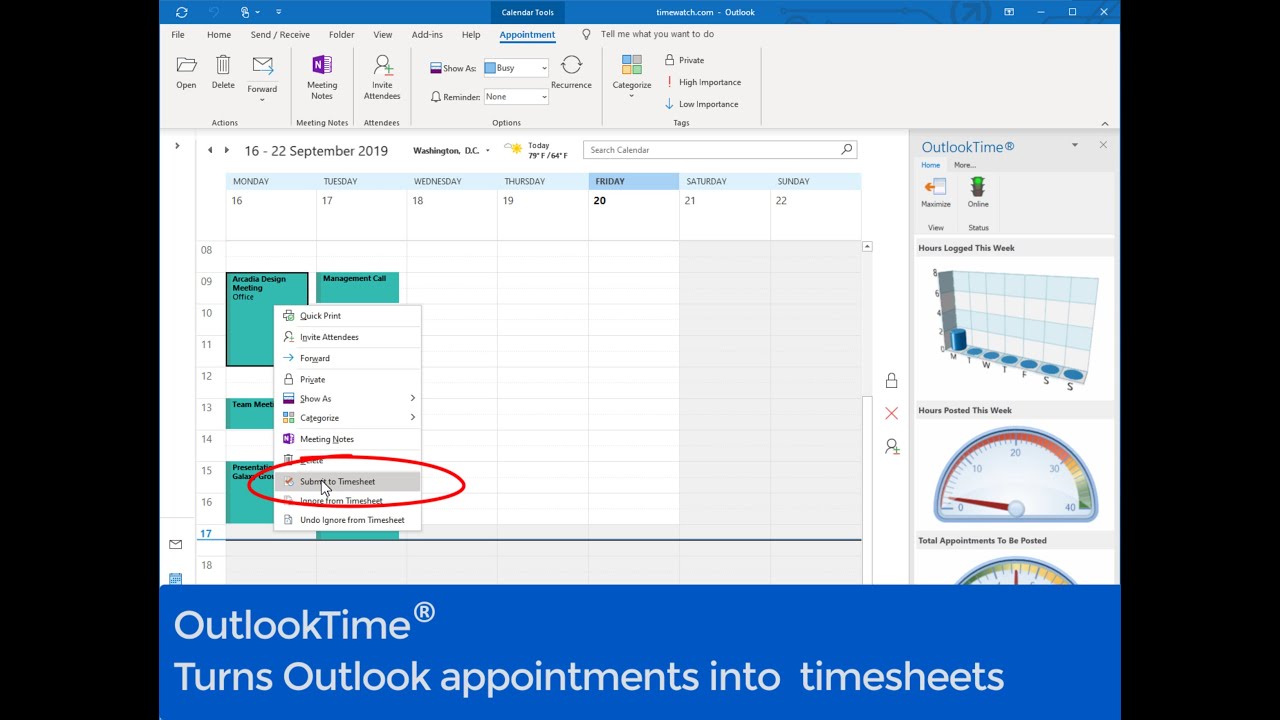Select the Team Meeting appointment
The image size is (1280, 720).
coord(250,413)
